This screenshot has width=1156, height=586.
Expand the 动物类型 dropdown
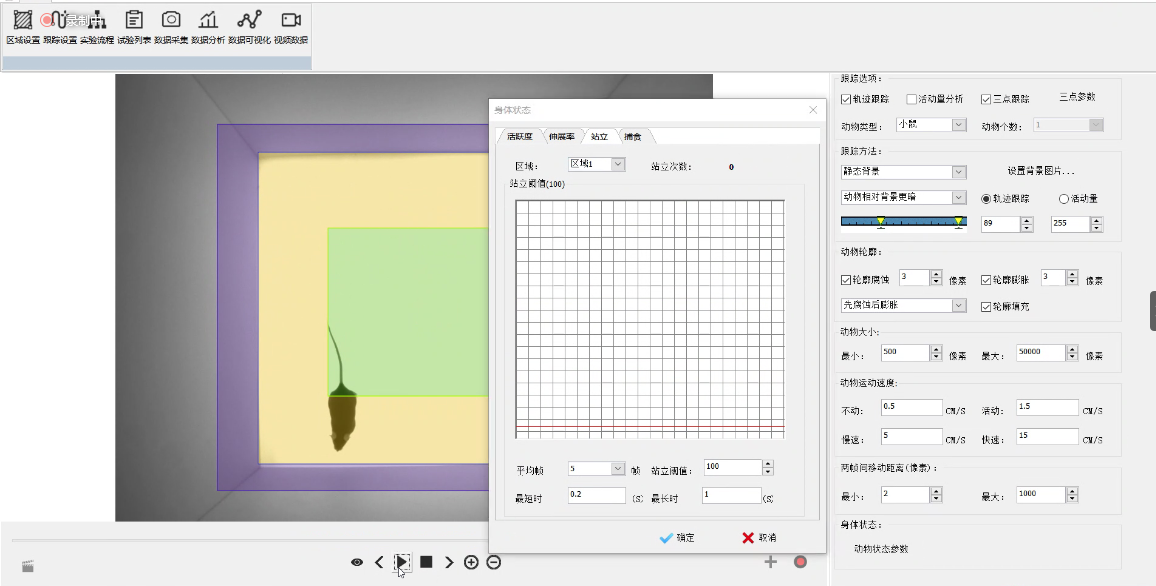pos(958,125)
